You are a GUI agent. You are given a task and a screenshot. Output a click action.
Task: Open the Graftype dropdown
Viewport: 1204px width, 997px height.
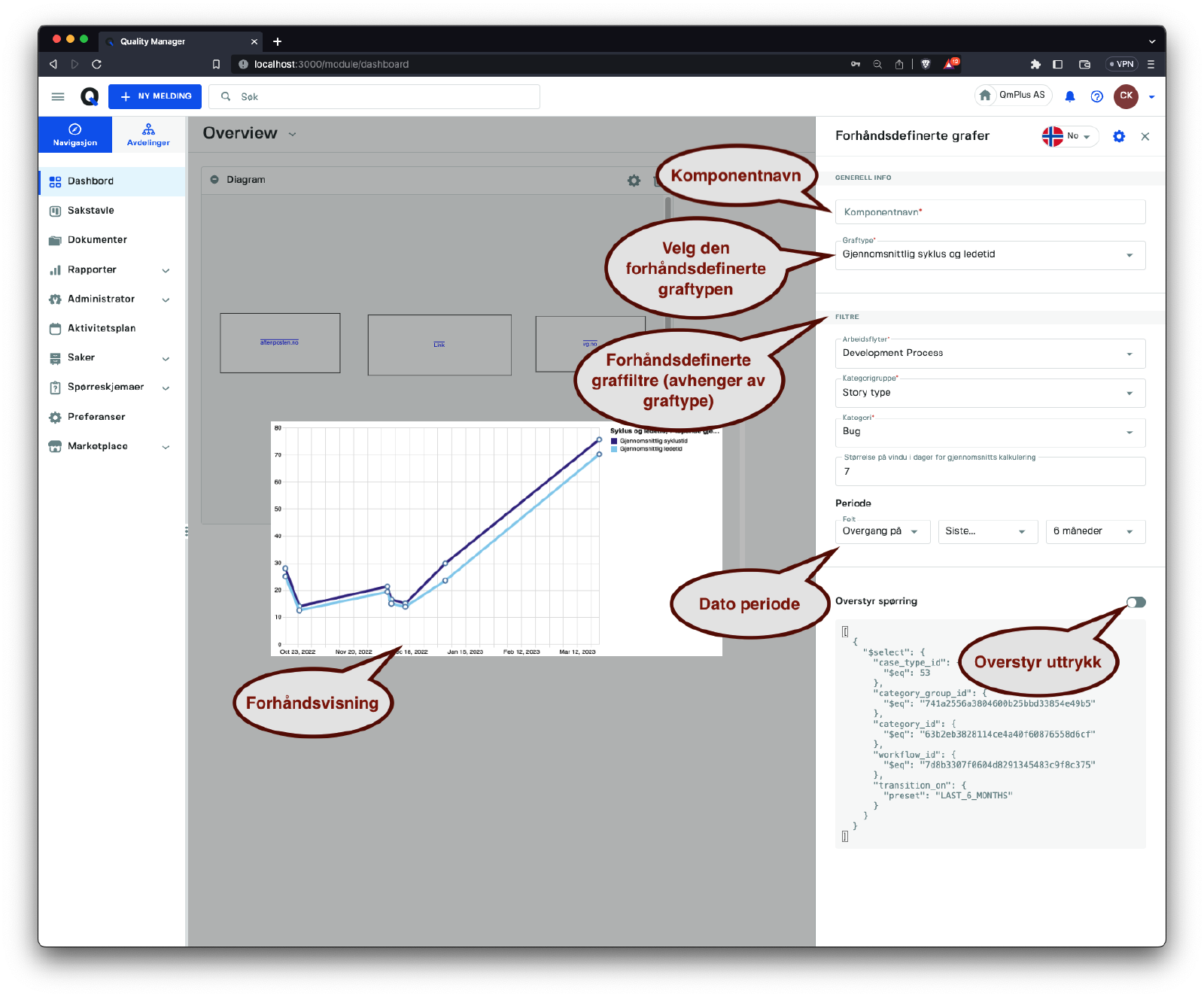click(990, 255)
